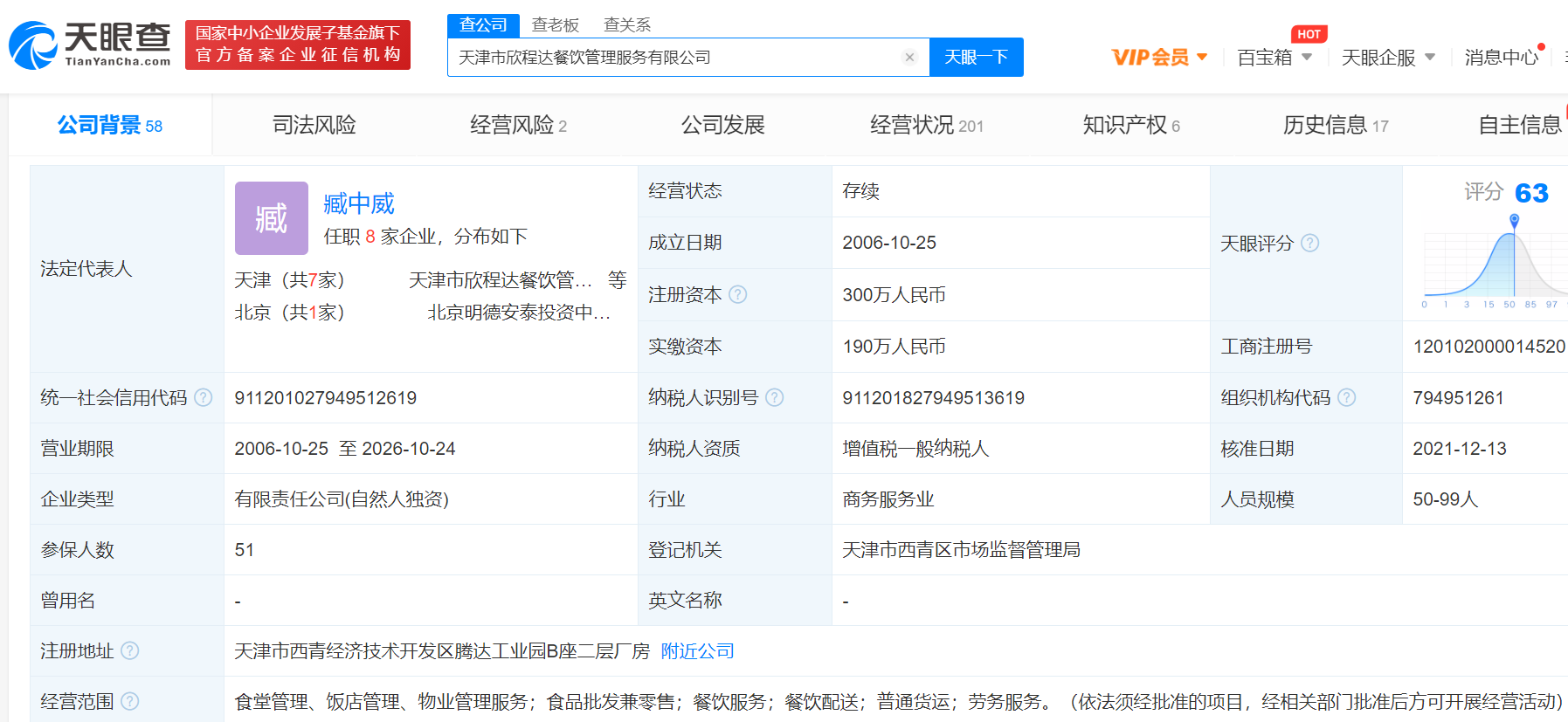Click the 天眼一下 search button
This screenshot has width=1568, height=722.
[x=977, y=58]
